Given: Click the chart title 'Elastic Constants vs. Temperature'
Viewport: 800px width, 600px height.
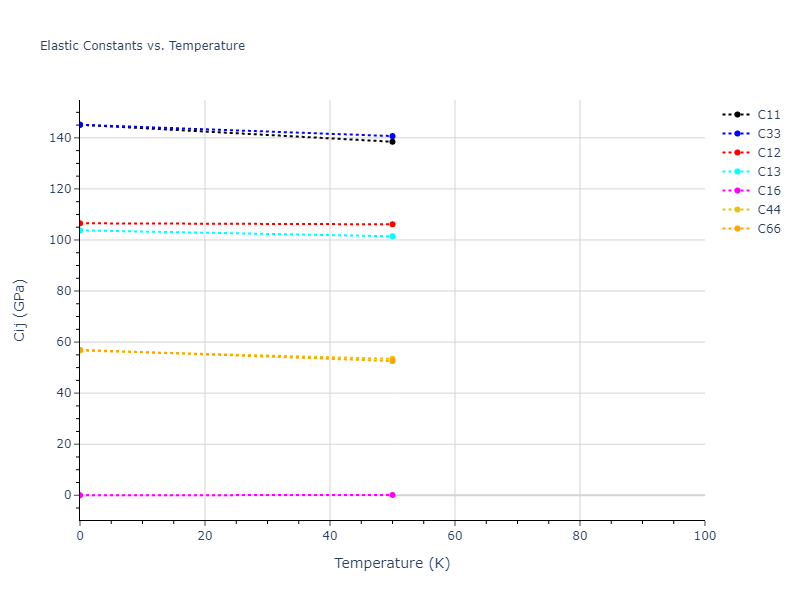Looking at the screenshot, I should (142, 46).
